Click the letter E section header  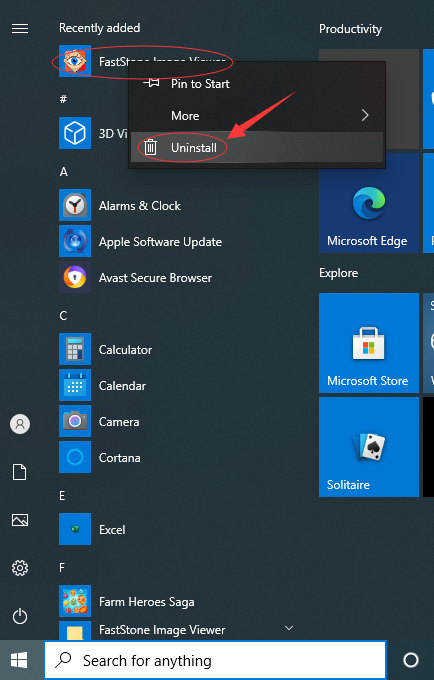pos(62,496)
